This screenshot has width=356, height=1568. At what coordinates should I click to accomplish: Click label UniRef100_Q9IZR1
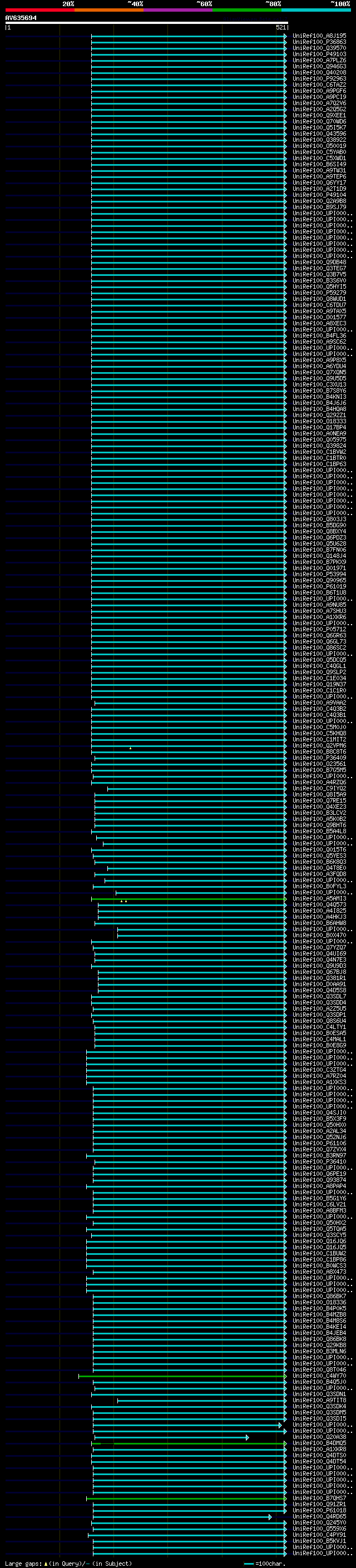point(319,1505)
